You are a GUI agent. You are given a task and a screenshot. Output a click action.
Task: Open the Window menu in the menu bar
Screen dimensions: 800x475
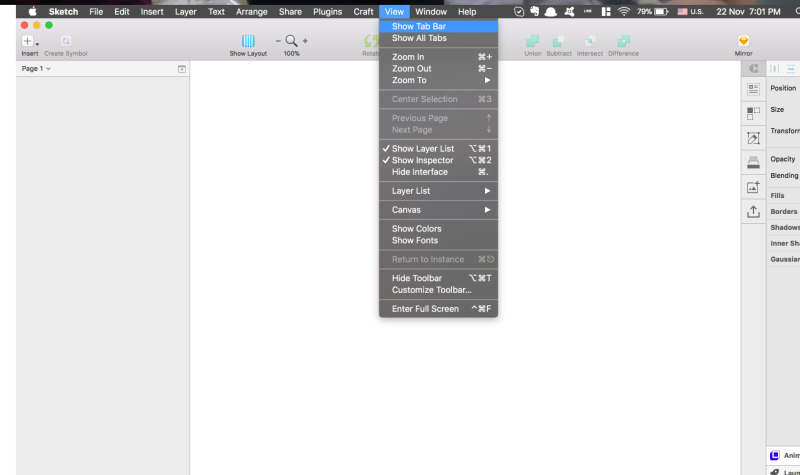431,11
